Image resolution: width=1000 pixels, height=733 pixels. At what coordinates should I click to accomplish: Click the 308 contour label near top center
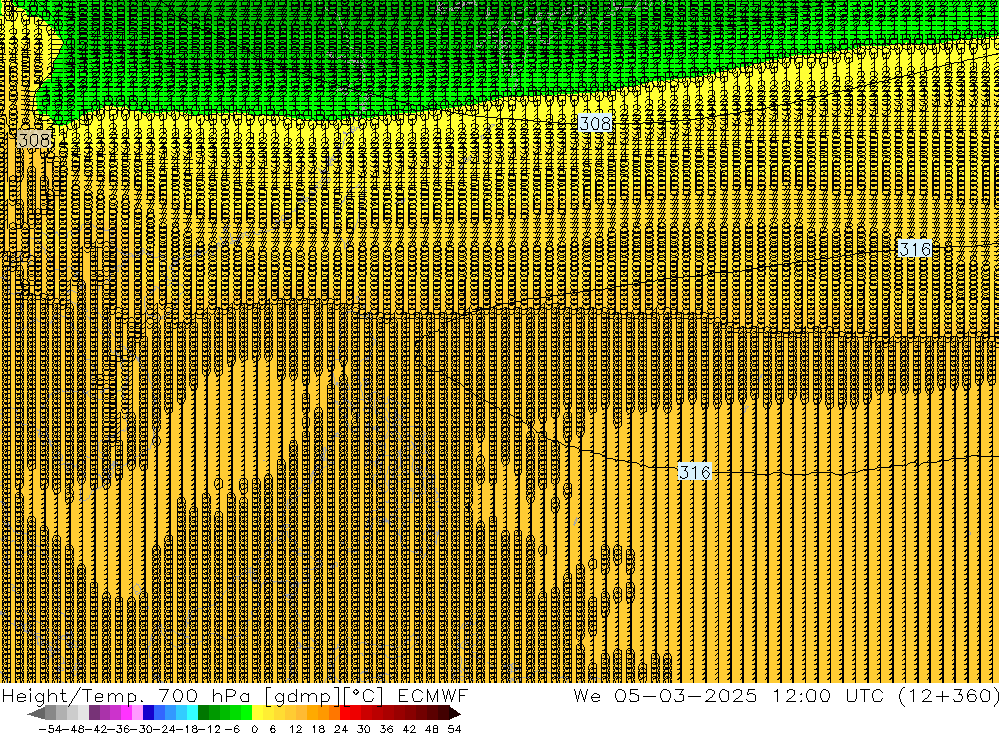coord(595,122)
